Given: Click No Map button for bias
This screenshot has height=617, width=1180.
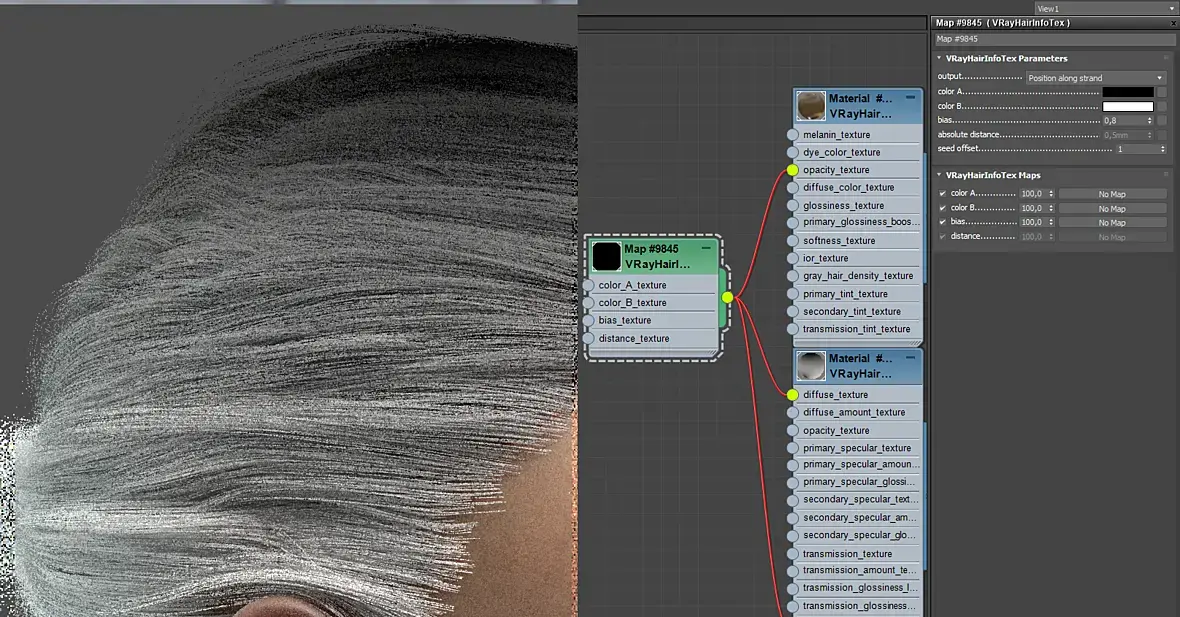Looking at the screenshot, I should point(1112,223).
